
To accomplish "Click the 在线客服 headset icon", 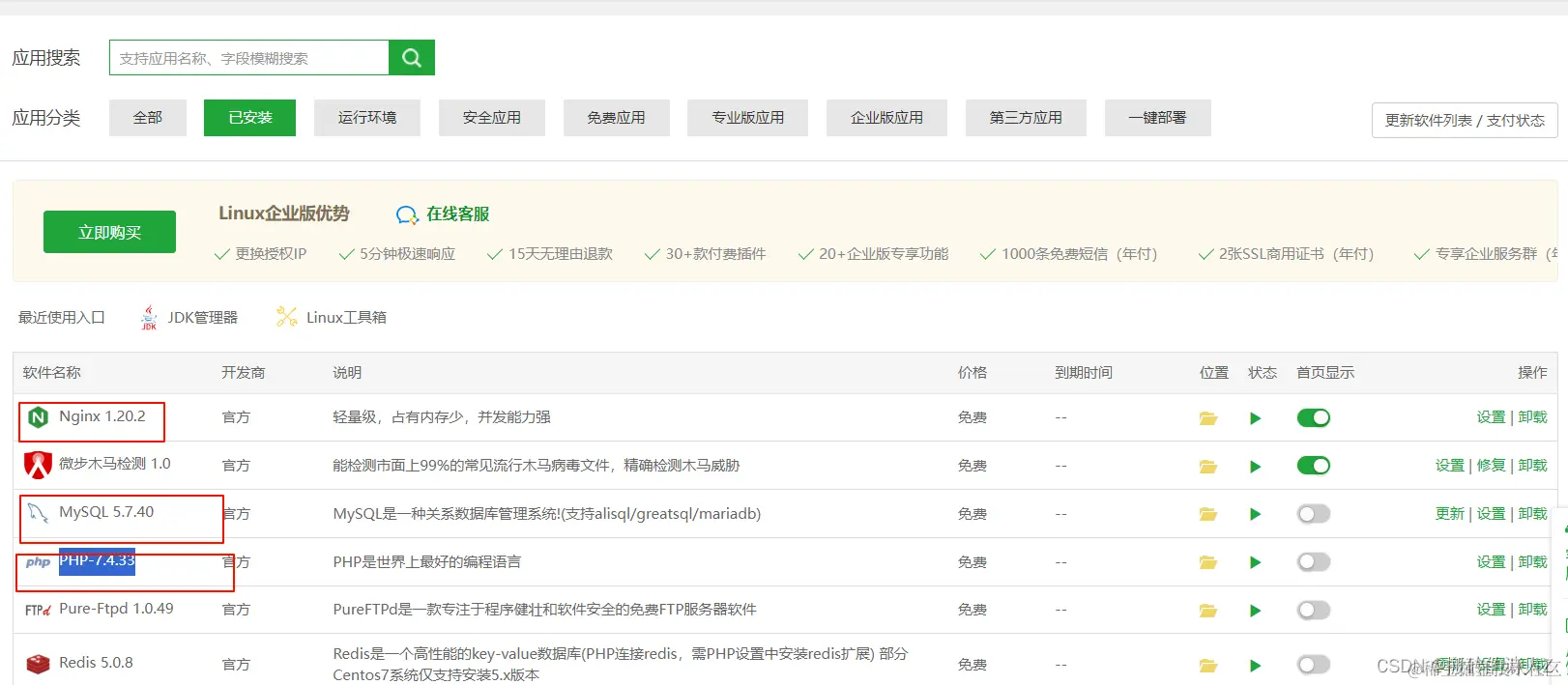I will pyautogui.click(x=407, y=214).
